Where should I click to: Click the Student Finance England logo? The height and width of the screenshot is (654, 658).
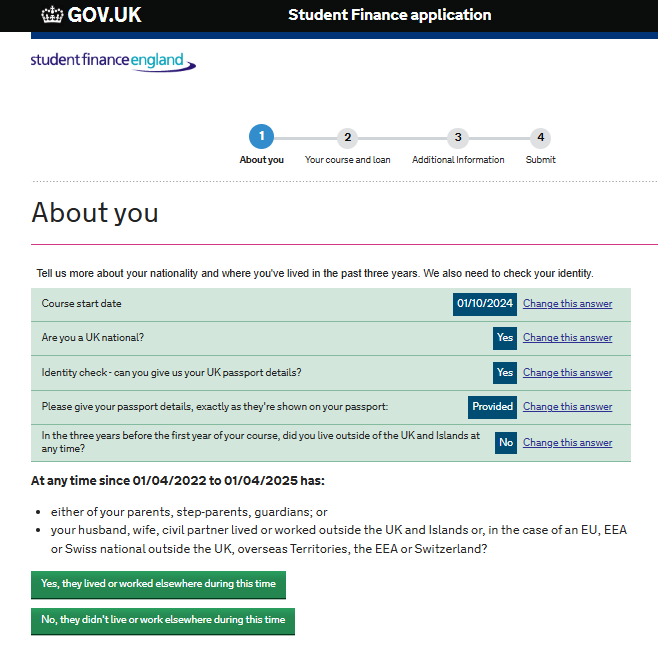113,62
